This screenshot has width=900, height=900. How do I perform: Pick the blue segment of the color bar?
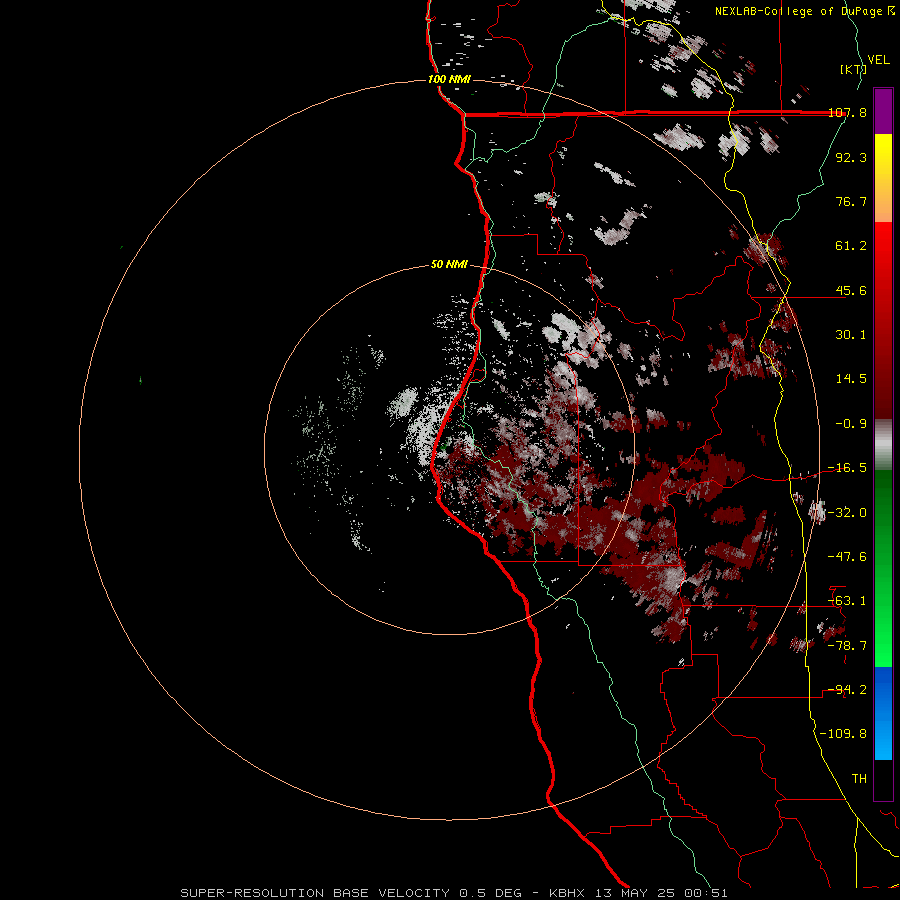883,713
